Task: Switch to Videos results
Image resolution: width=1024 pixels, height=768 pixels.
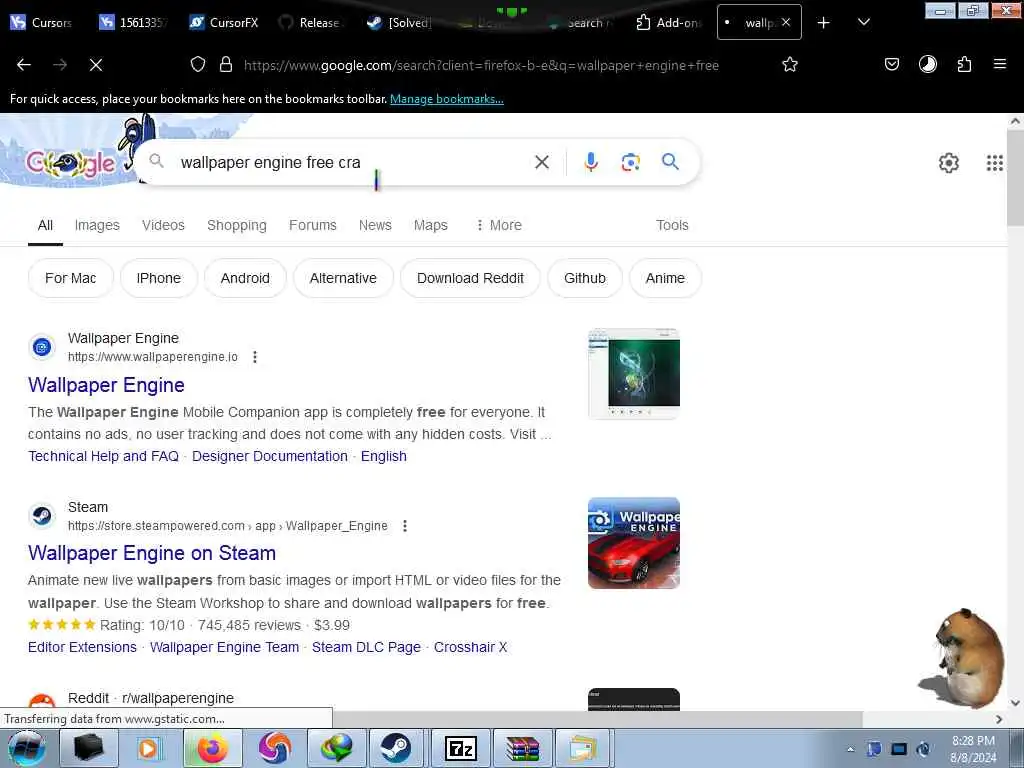Action: 163,225
